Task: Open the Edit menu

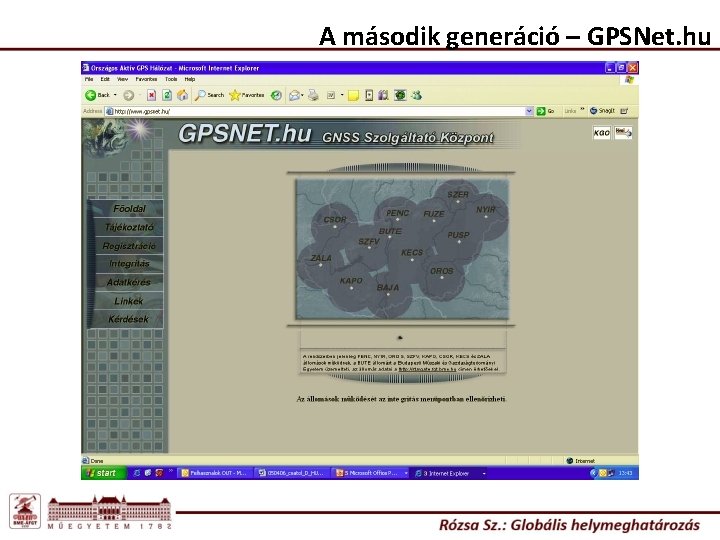Action: [x=105, y=79]
